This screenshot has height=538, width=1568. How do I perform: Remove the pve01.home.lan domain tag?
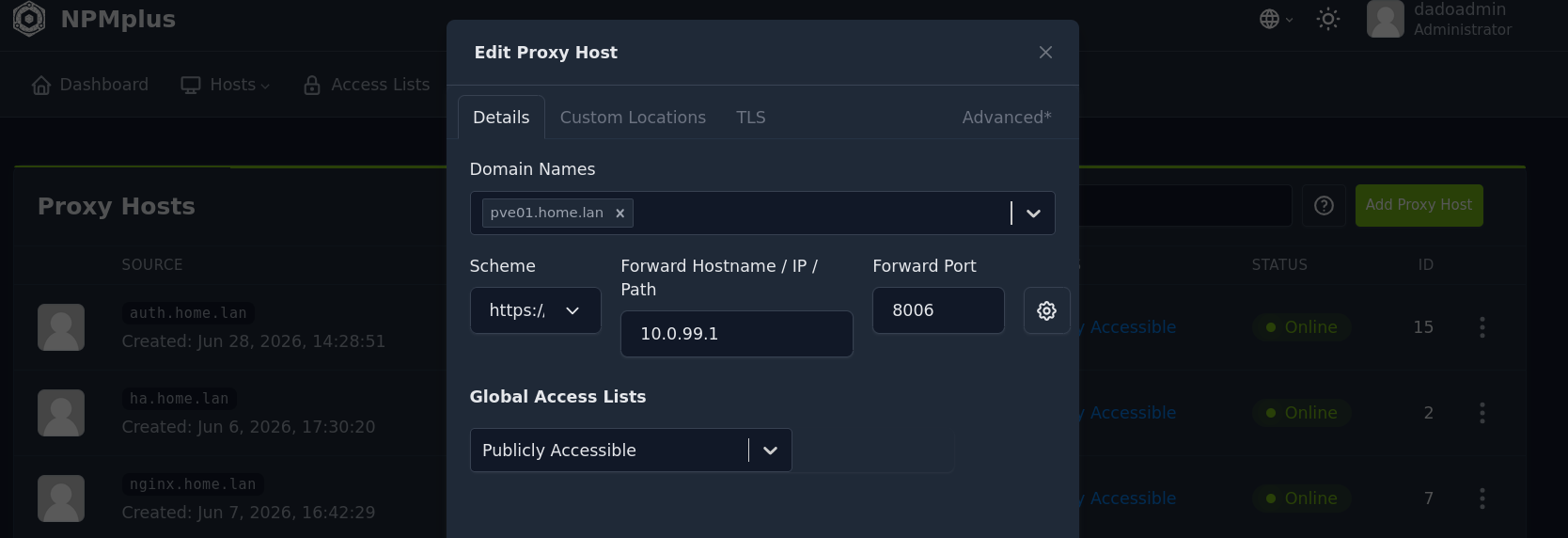(620, 214)
